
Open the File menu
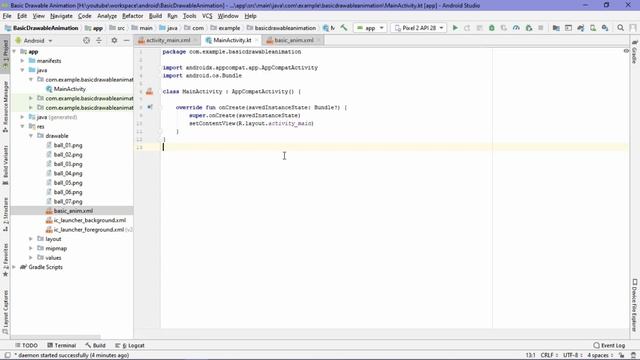tap(7, 16)
